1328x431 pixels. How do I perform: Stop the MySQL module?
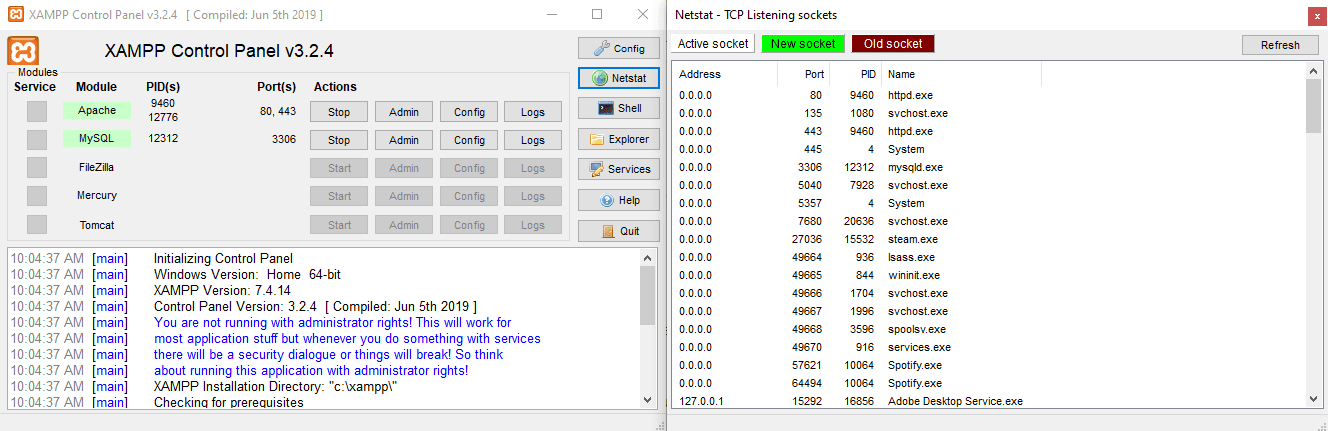[339, 140]
